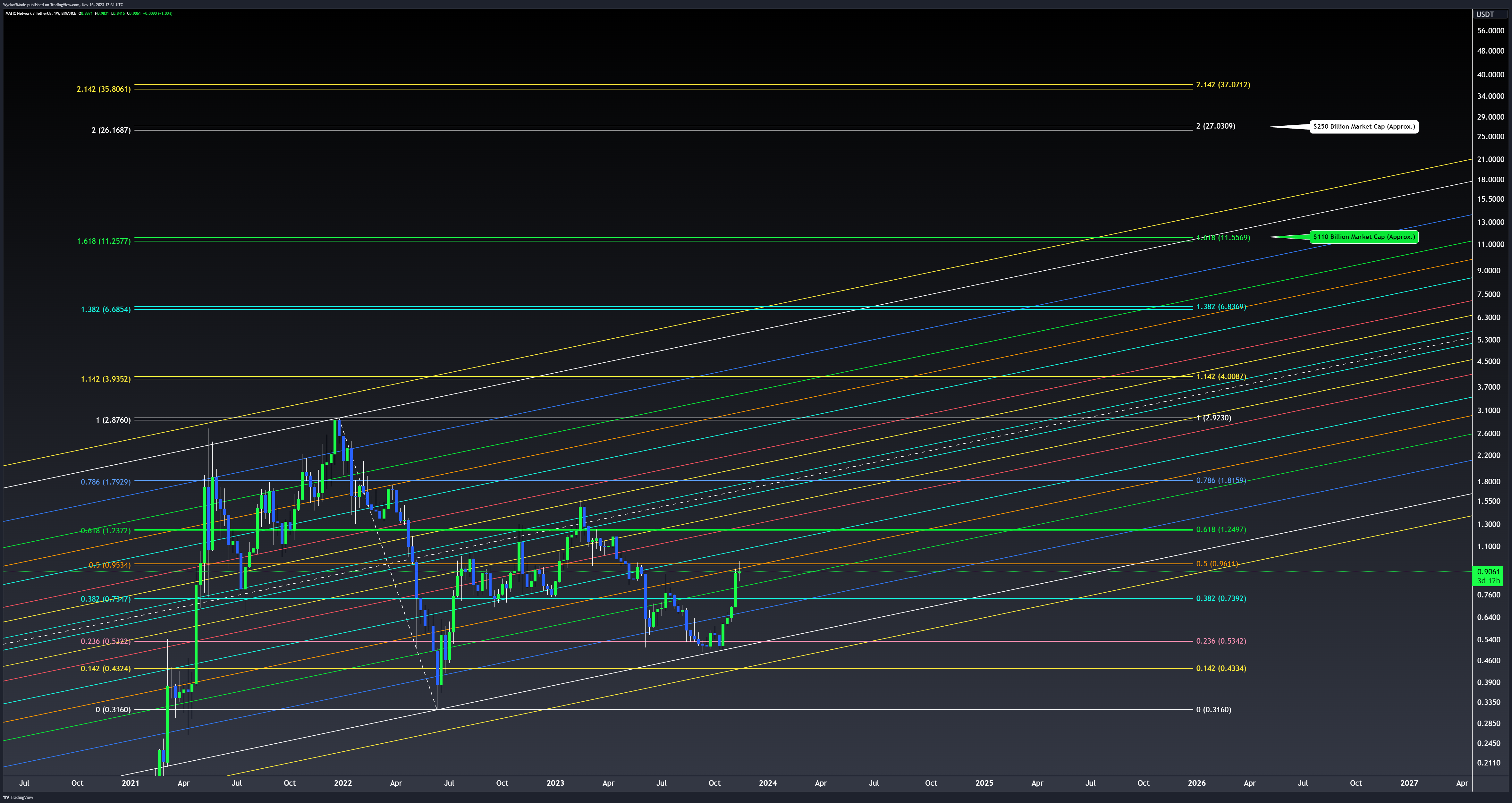Click the 2.142 (37.0712) Fibonacci label

click(1223, 85)
